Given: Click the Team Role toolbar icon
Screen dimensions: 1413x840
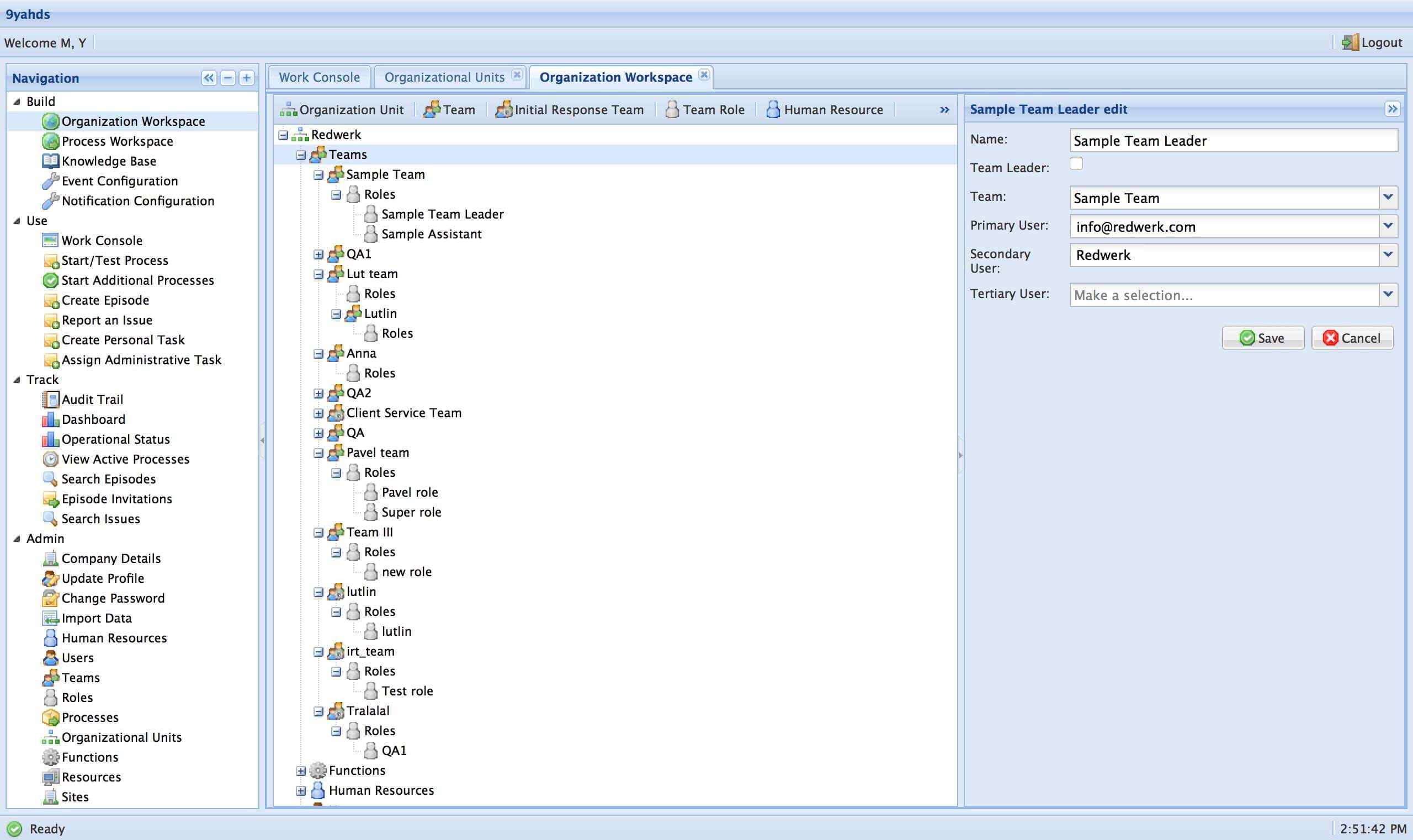Looking at the screenshot, I should [x=672, y=109].
